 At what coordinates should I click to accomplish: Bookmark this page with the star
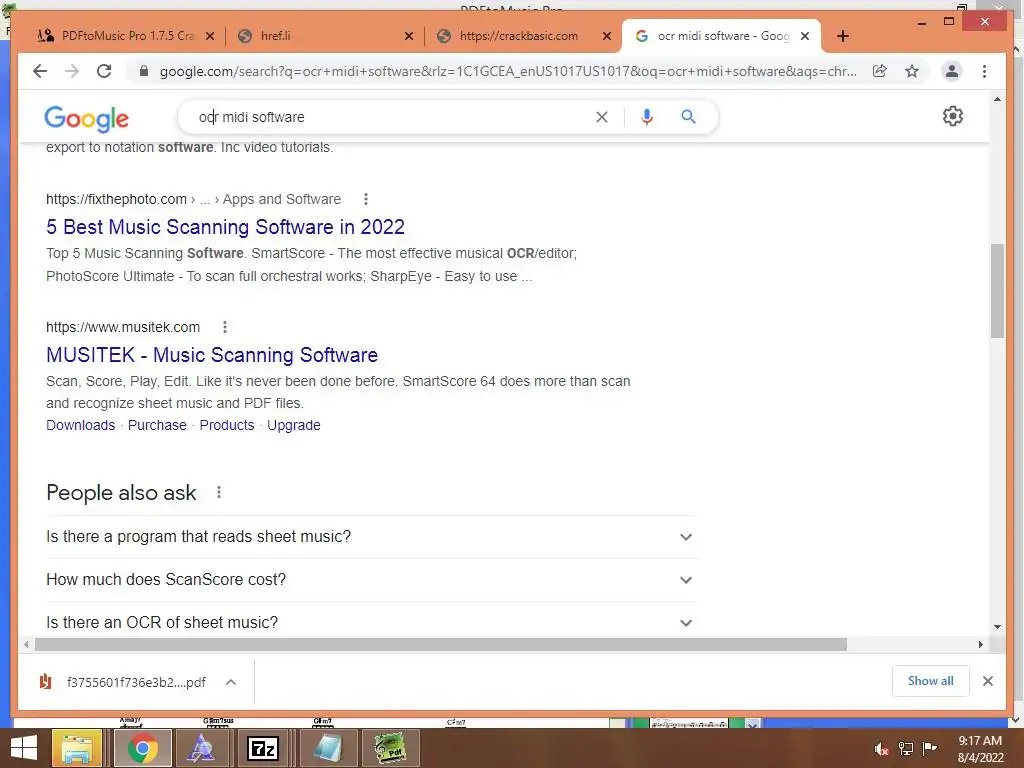(x=912, y=71)
